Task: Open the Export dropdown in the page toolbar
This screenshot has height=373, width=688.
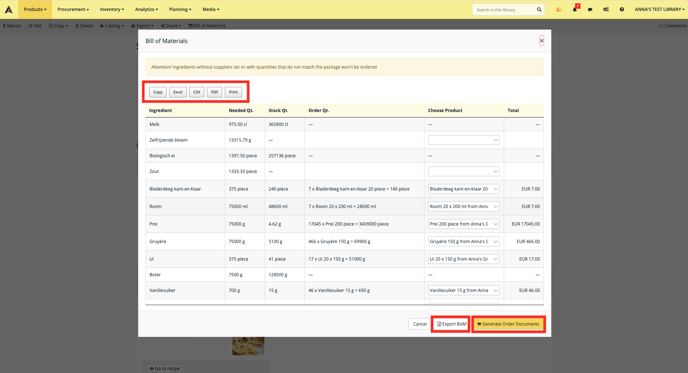Action: pos(142,26)
